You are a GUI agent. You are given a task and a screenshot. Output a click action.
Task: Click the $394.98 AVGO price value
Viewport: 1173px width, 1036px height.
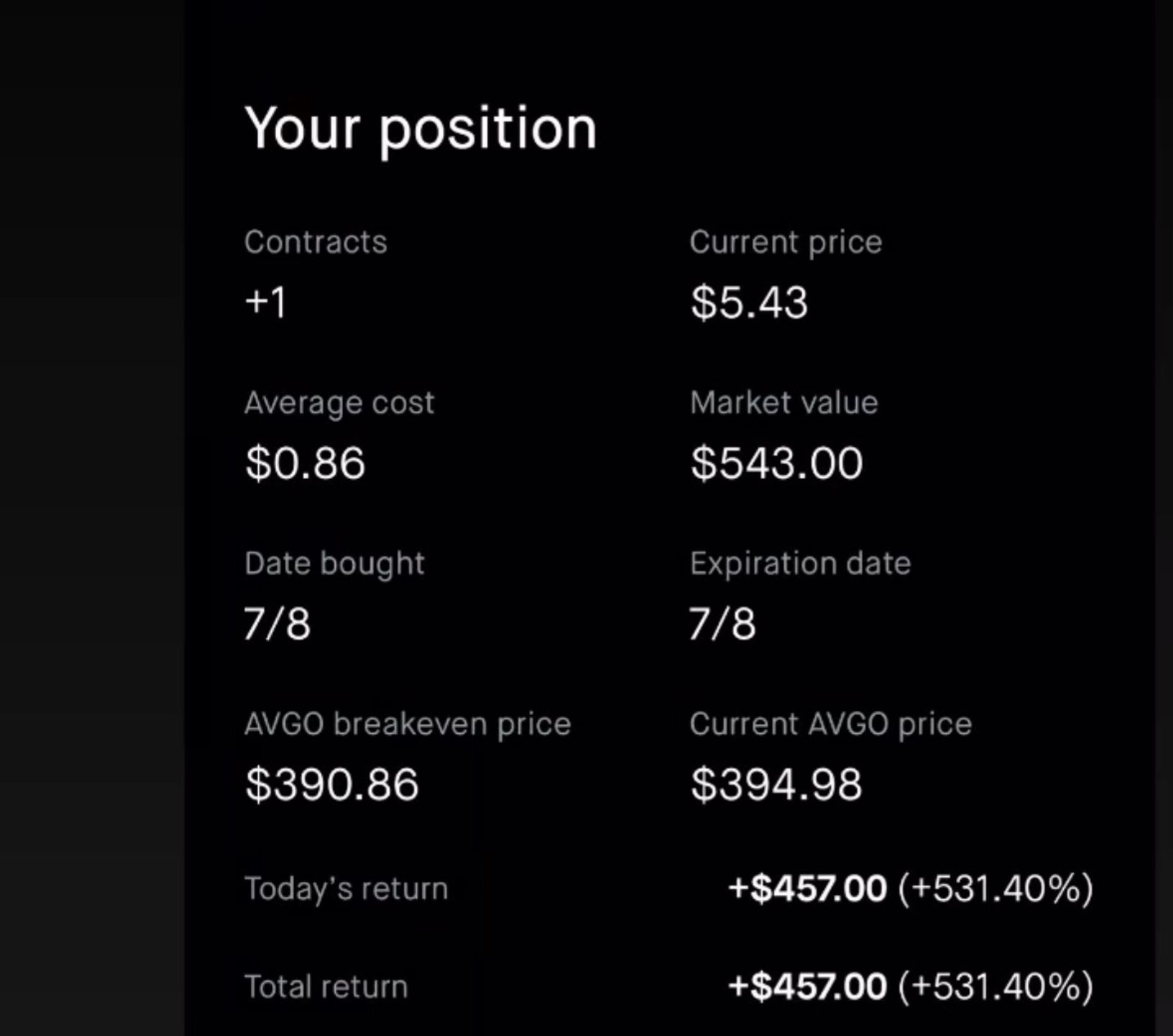tap(776, 784)
